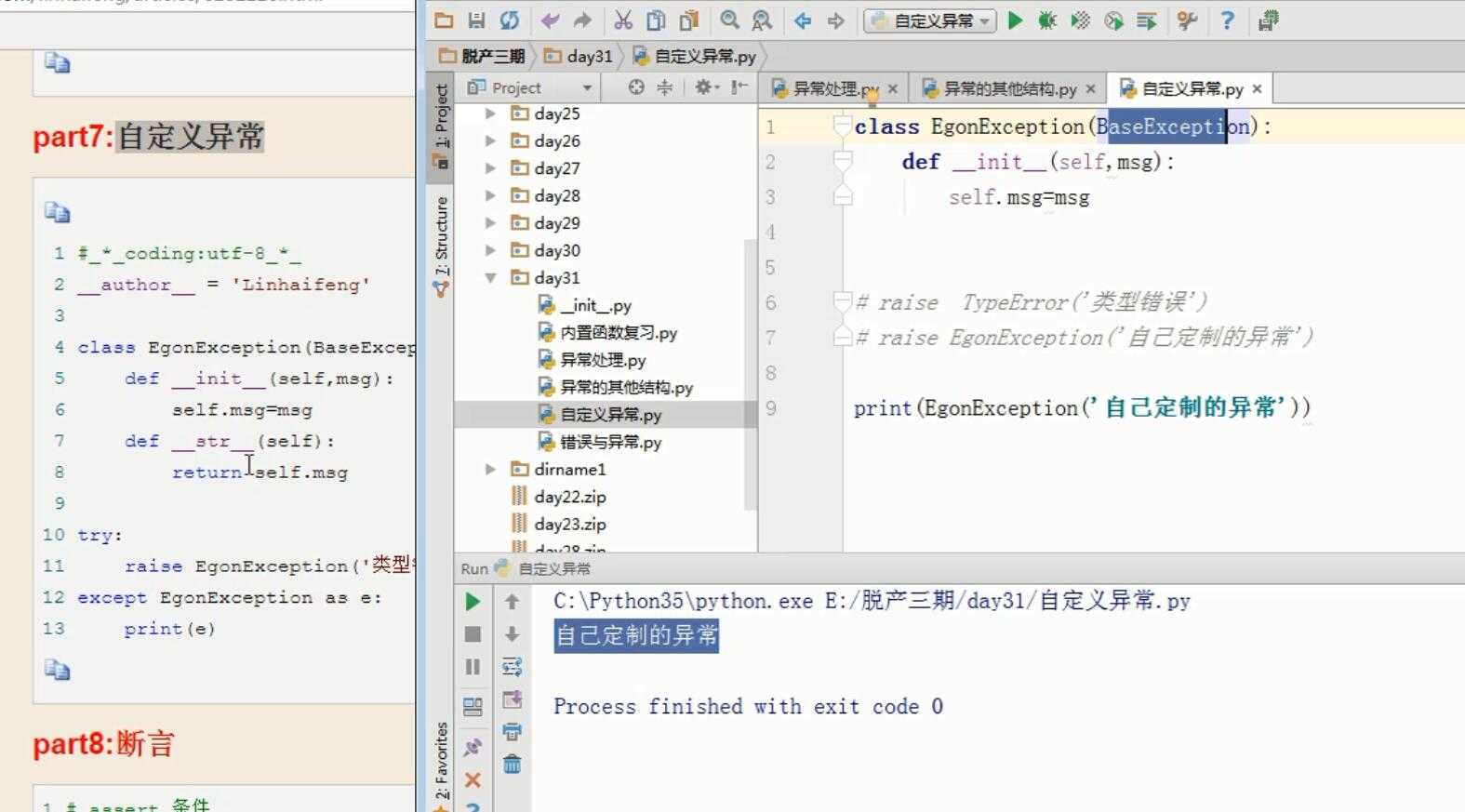Expand the day26 folder
Image resolution: width=1465 pixels, height=812 pixels.
tap(490, 141)
